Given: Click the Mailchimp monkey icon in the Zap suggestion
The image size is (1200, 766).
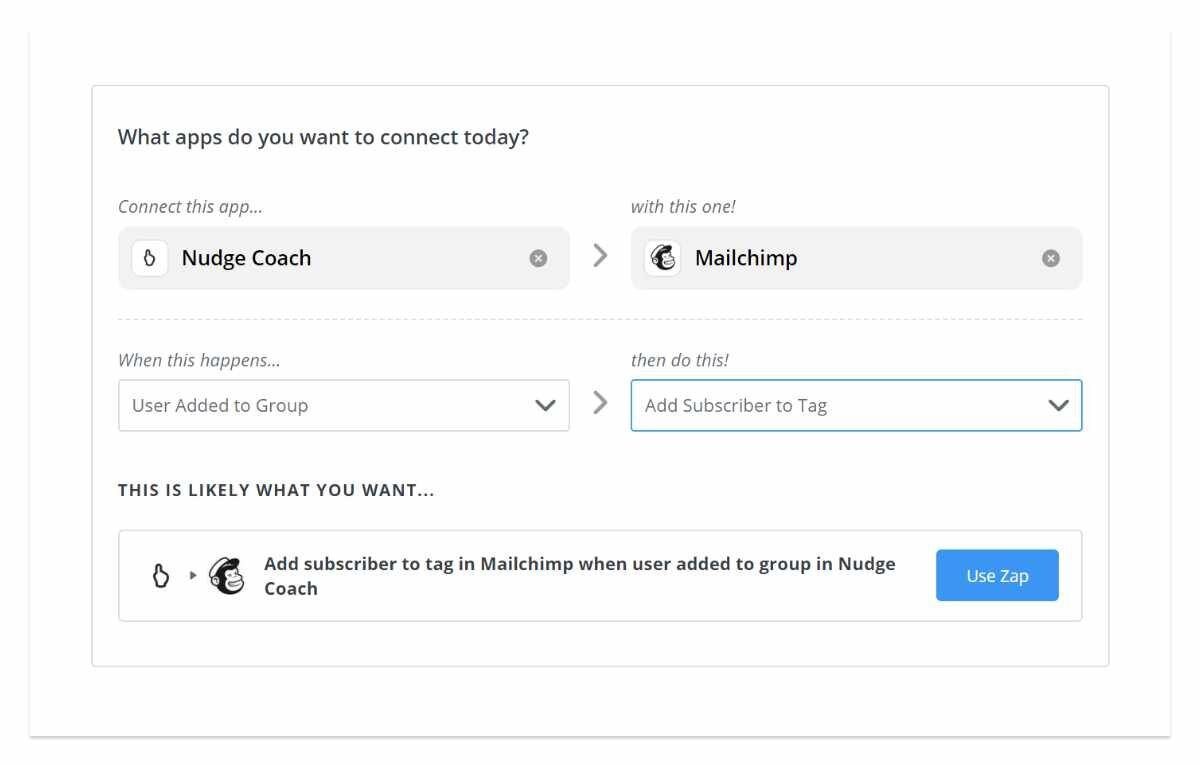Looking at the screenshot, I should [227, 576].
